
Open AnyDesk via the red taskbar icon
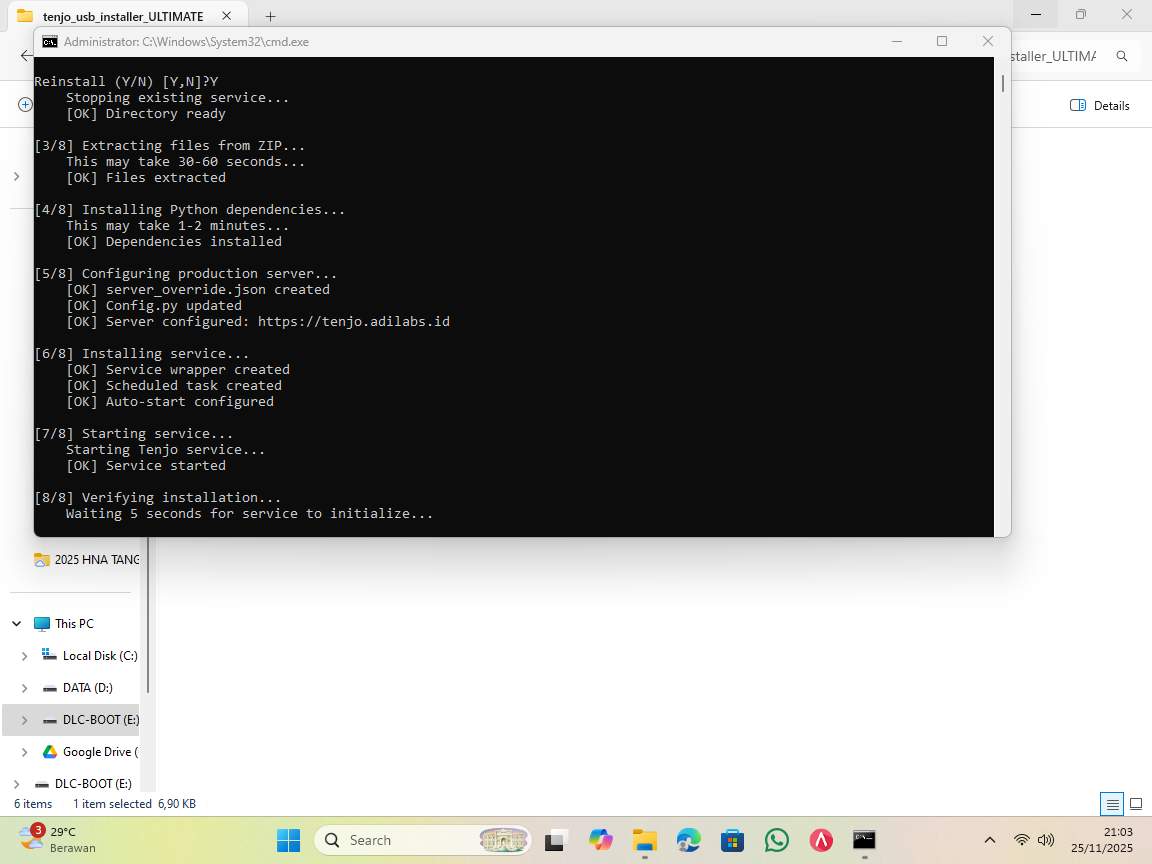[x=820, y=840]
